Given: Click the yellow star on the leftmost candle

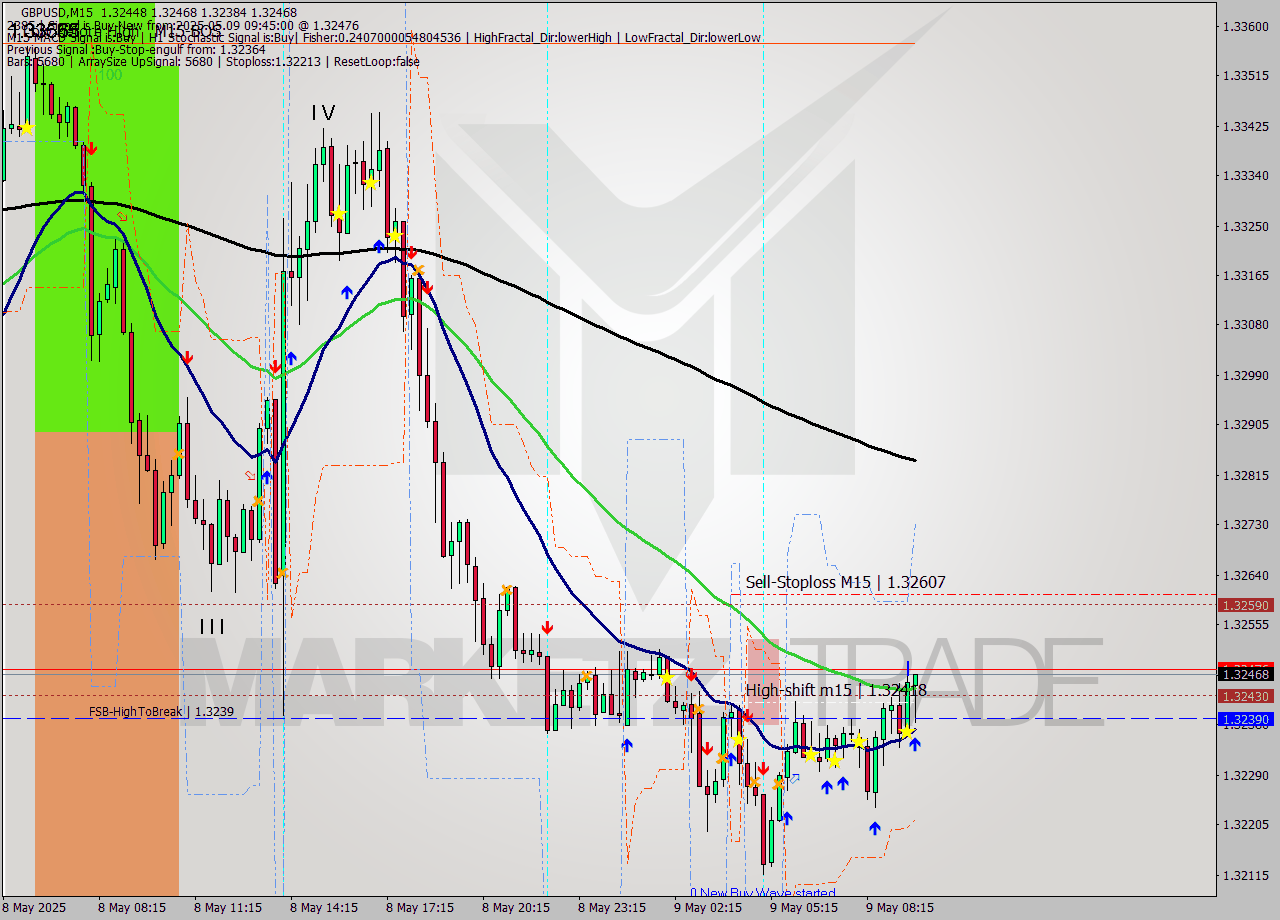Looking at the screenshot, I should (x=27, y=128).
